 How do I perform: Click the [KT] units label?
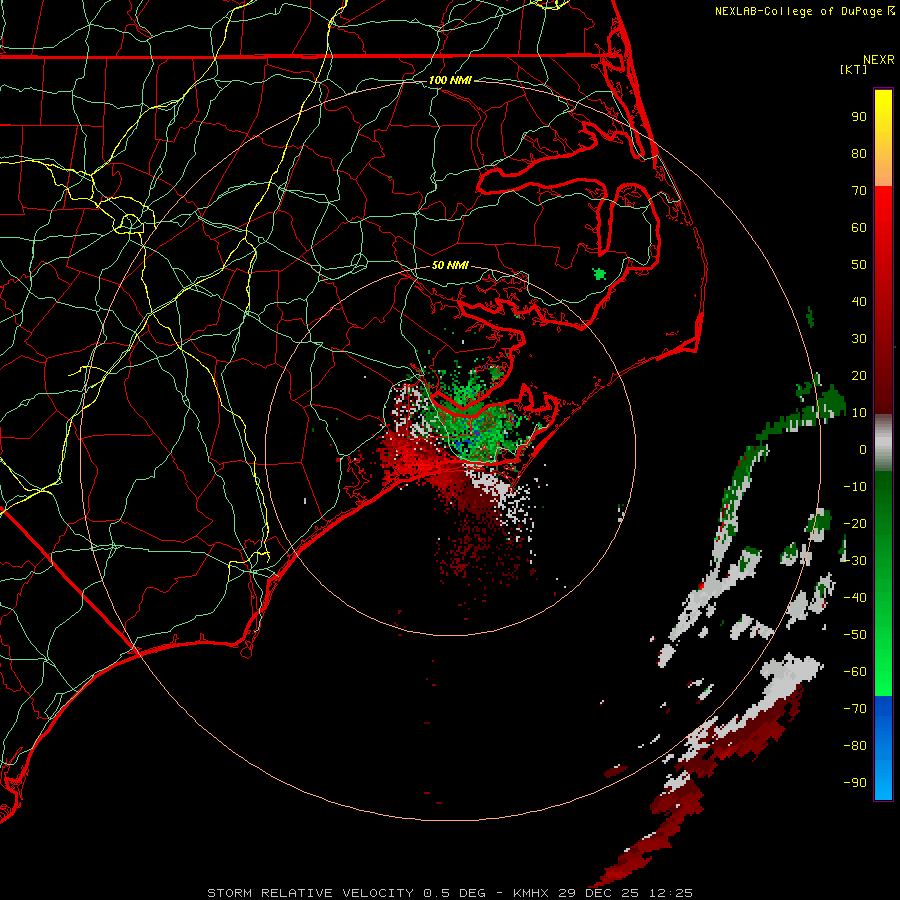point(853,69)
